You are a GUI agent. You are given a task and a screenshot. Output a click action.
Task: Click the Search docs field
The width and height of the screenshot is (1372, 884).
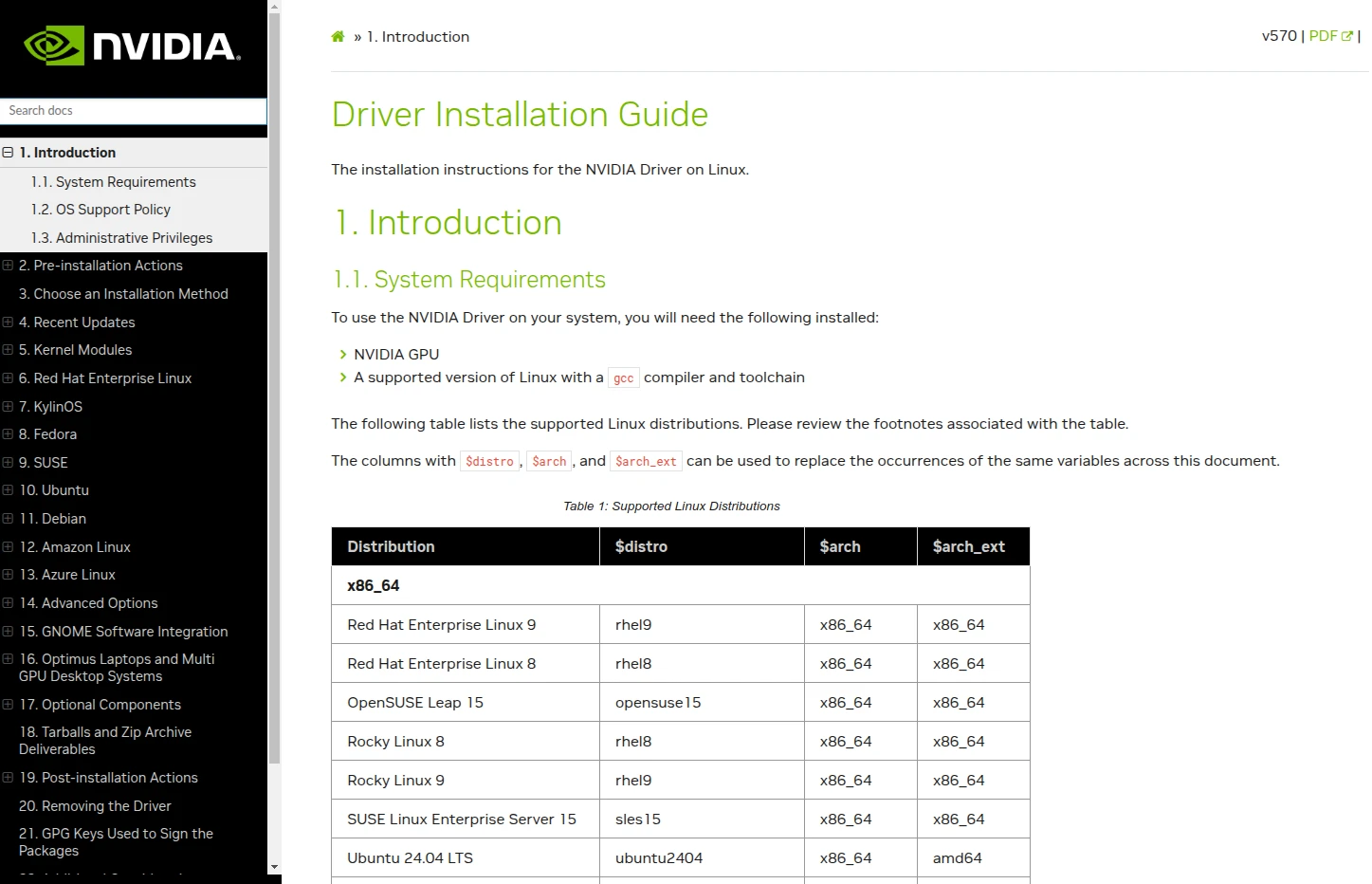(133, 111)
